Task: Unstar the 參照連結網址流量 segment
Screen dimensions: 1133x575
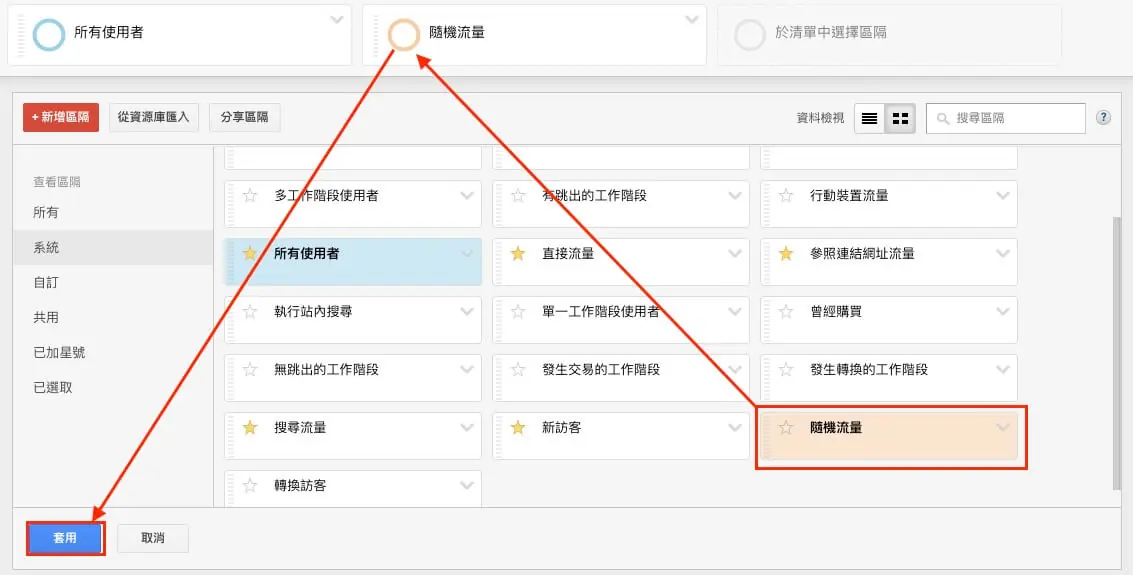Action: point(786,254)
